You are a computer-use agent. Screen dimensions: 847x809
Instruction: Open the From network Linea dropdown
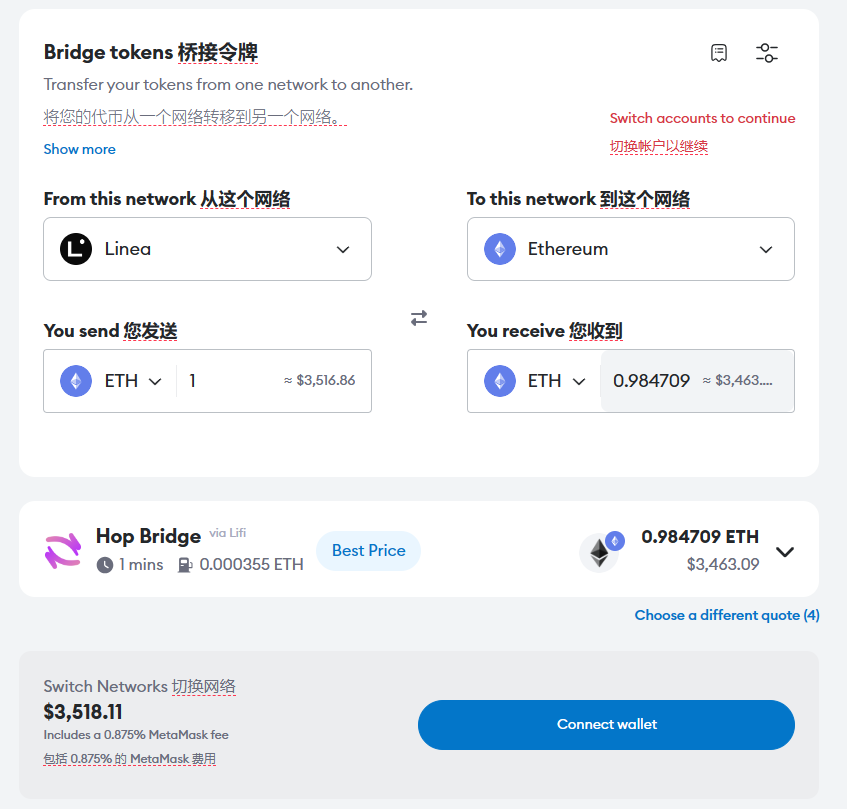tap(207, 249)
